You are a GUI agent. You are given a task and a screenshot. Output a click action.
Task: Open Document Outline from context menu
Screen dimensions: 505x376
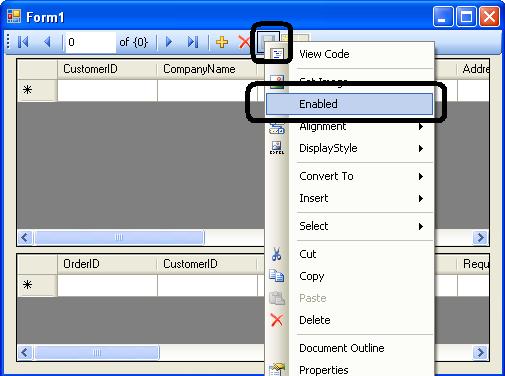350,348
